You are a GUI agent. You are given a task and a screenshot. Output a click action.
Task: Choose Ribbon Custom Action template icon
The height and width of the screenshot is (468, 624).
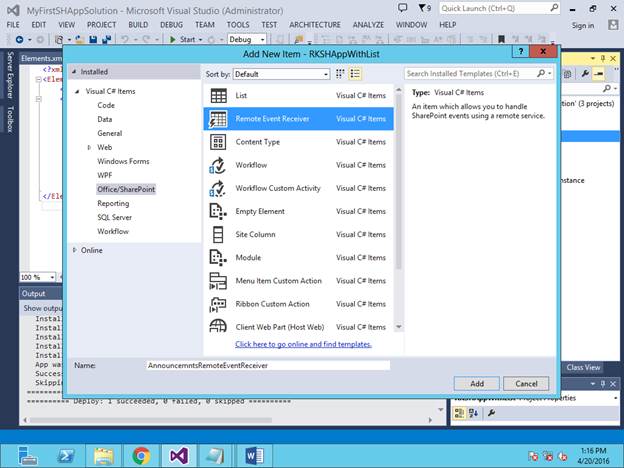218,304
